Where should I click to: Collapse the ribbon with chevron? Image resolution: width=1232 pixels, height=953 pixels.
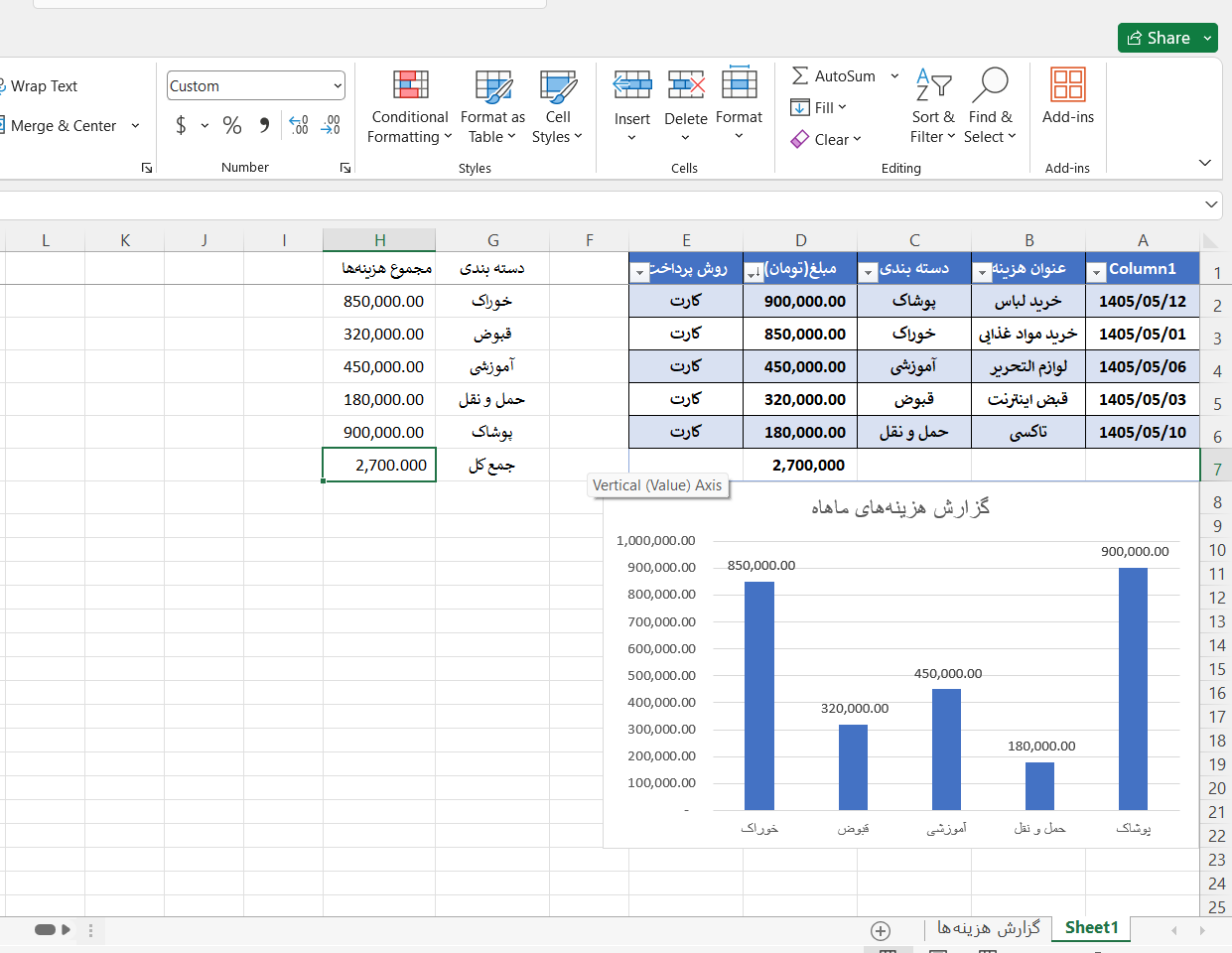[1205, 163]
